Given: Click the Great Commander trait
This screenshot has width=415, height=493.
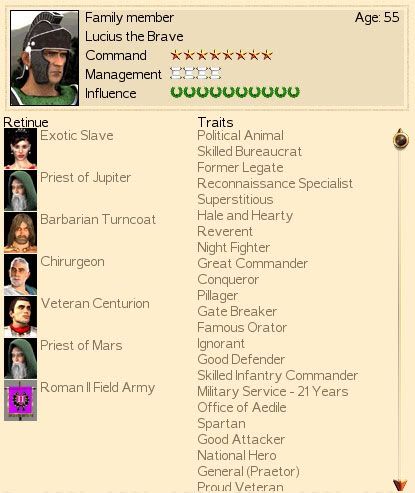Looking at the screenshot, I should pos(252,264).
